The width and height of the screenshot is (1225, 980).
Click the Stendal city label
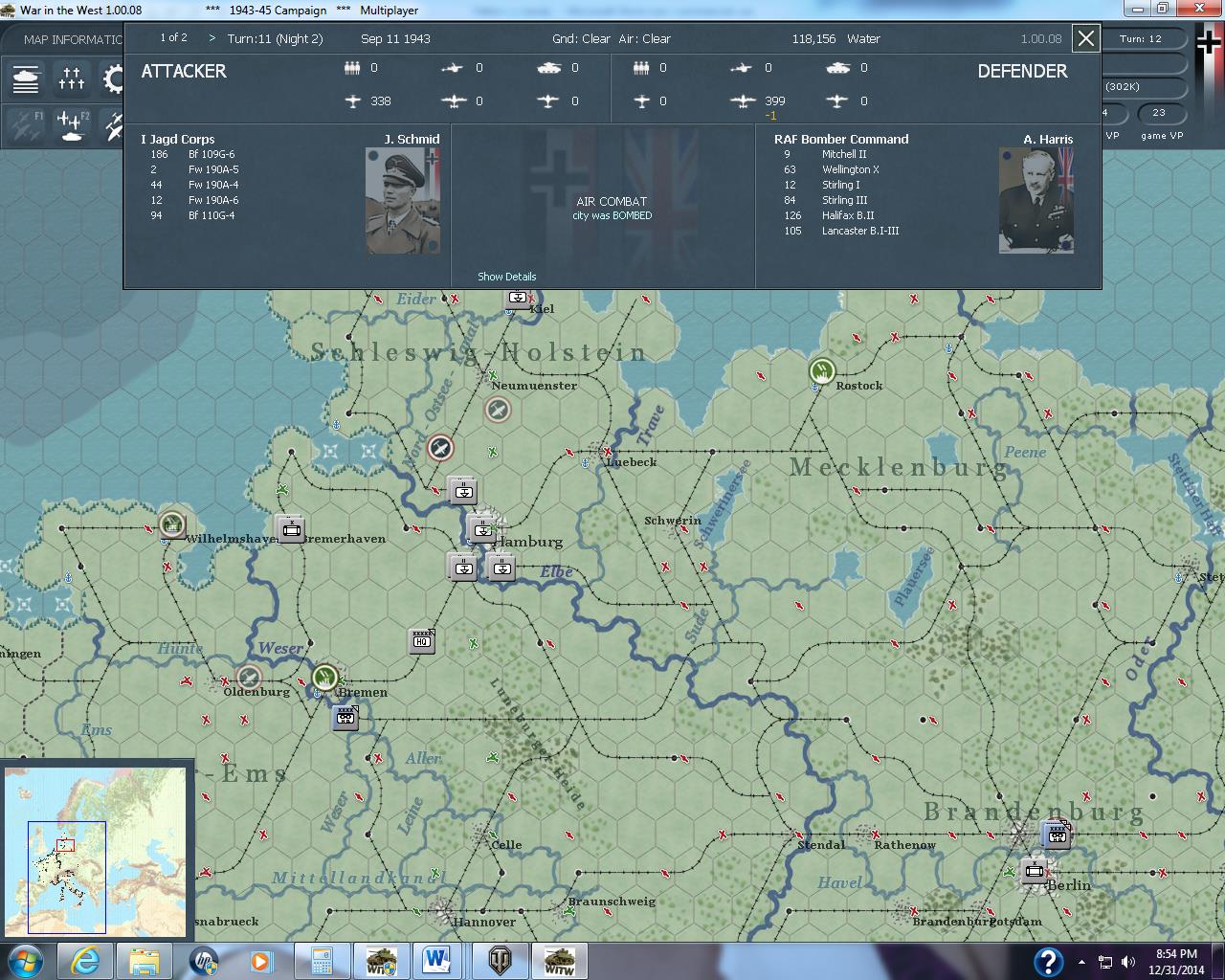coord(821,845)
